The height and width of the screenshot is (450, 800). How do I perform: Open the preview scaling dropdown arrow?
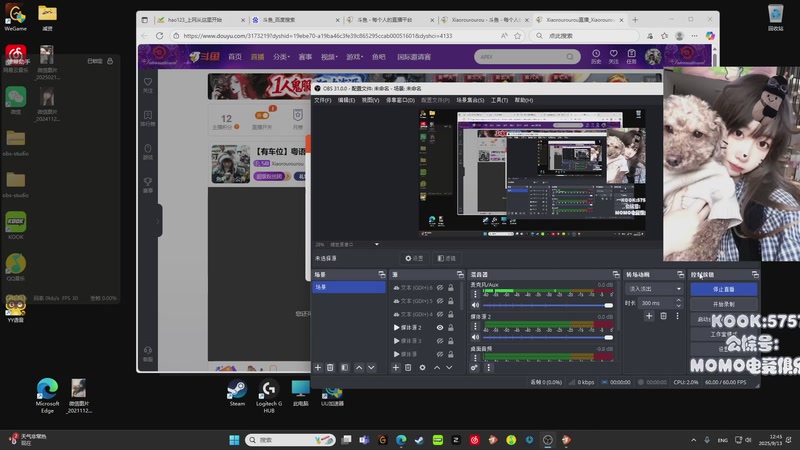tap(377, 244)
